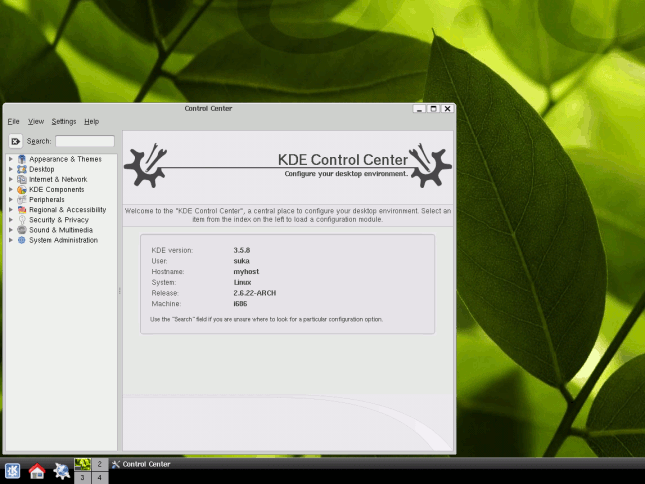Click the KDE Components icon
The image size is (645, 484).
(x=22, y=190)
